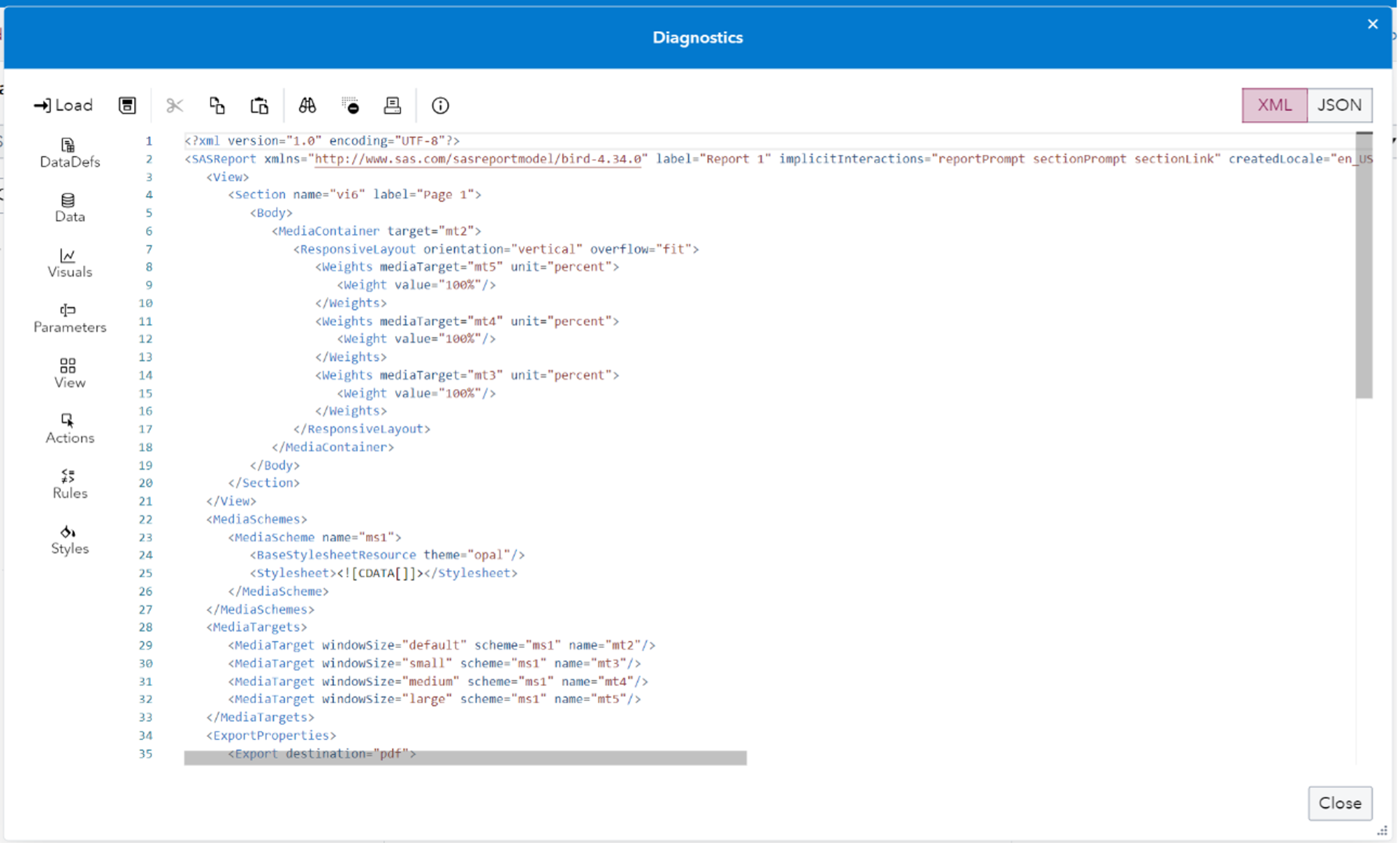Switch to XML view toggle
Image resolution: width=1400 pixels, height=845 pixels.
click(1274, 105)
